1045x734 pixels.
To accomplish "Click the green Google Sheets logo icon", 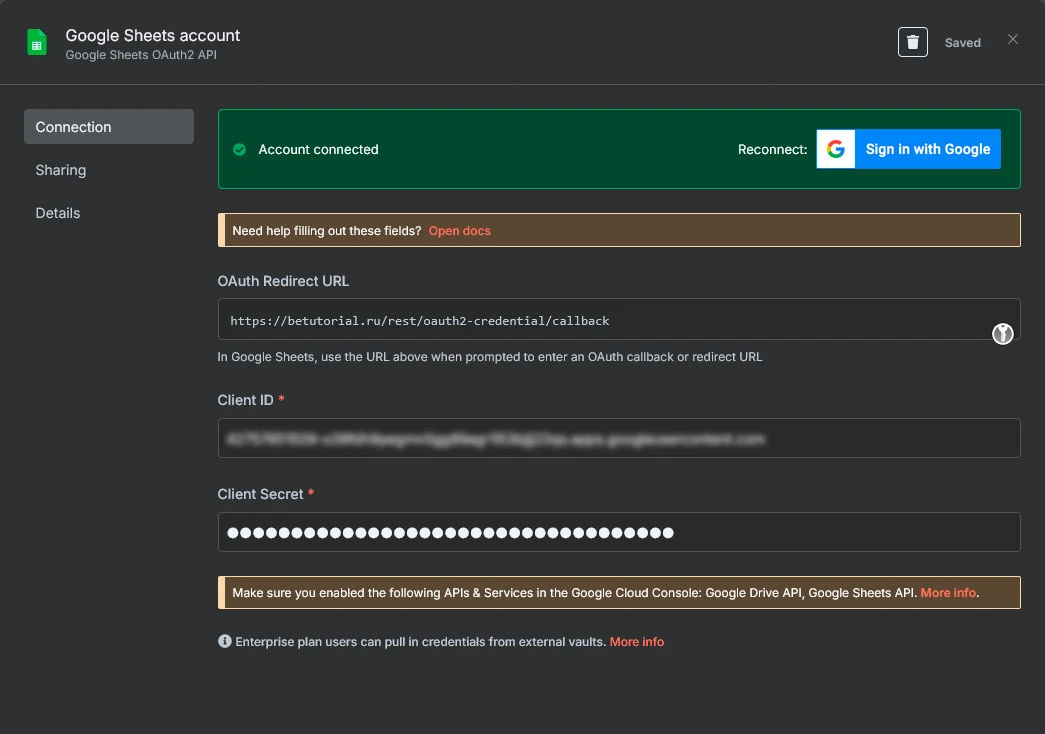I will [37, 43].
